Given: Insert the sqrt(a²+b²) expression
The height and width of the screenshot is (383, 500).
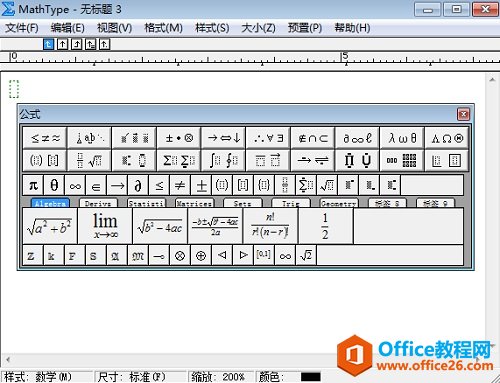Looking at the screenshot, I should pyautogui.click(x=50, y=226).
